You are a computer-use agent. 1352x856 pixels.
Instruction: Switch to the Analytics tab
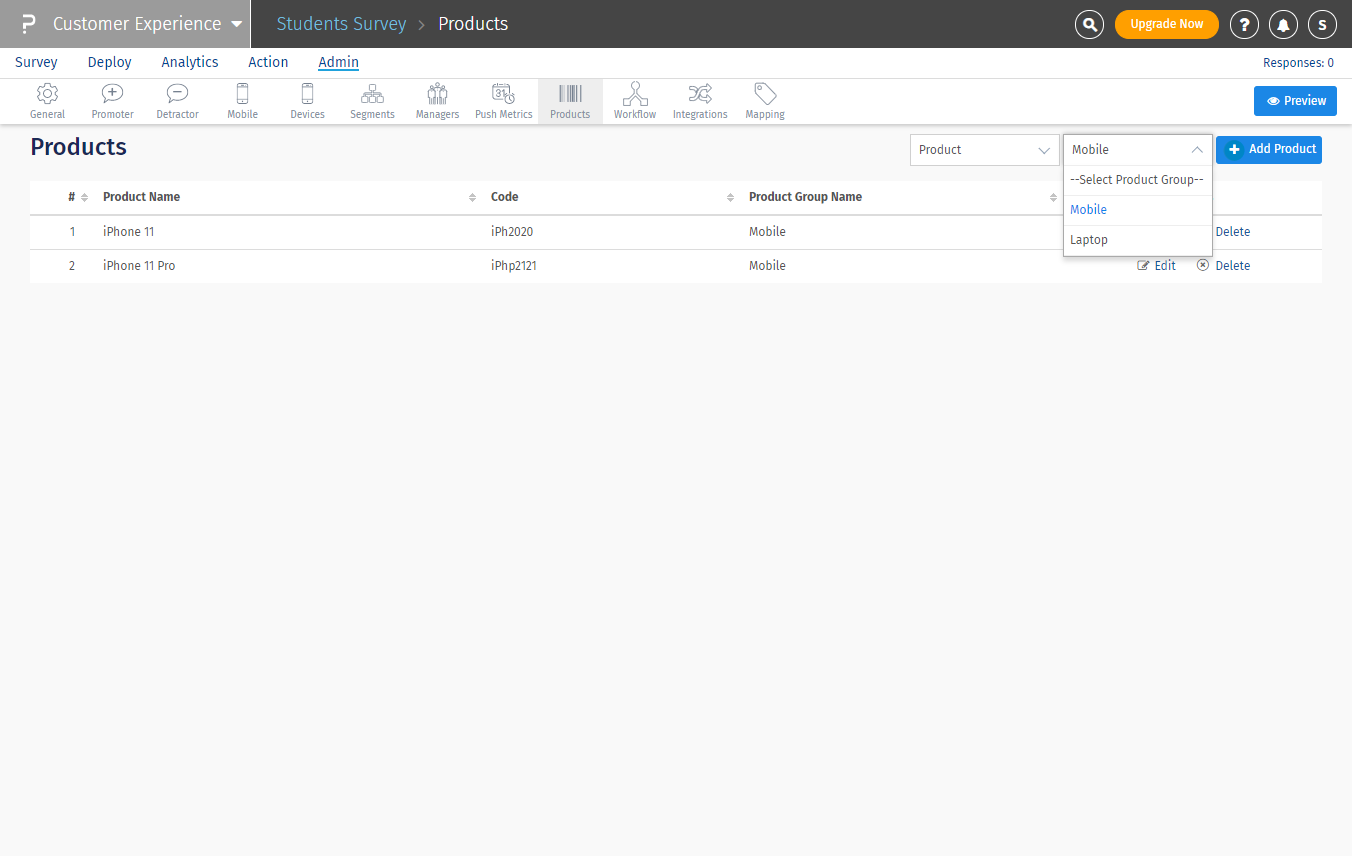(190, 62)
